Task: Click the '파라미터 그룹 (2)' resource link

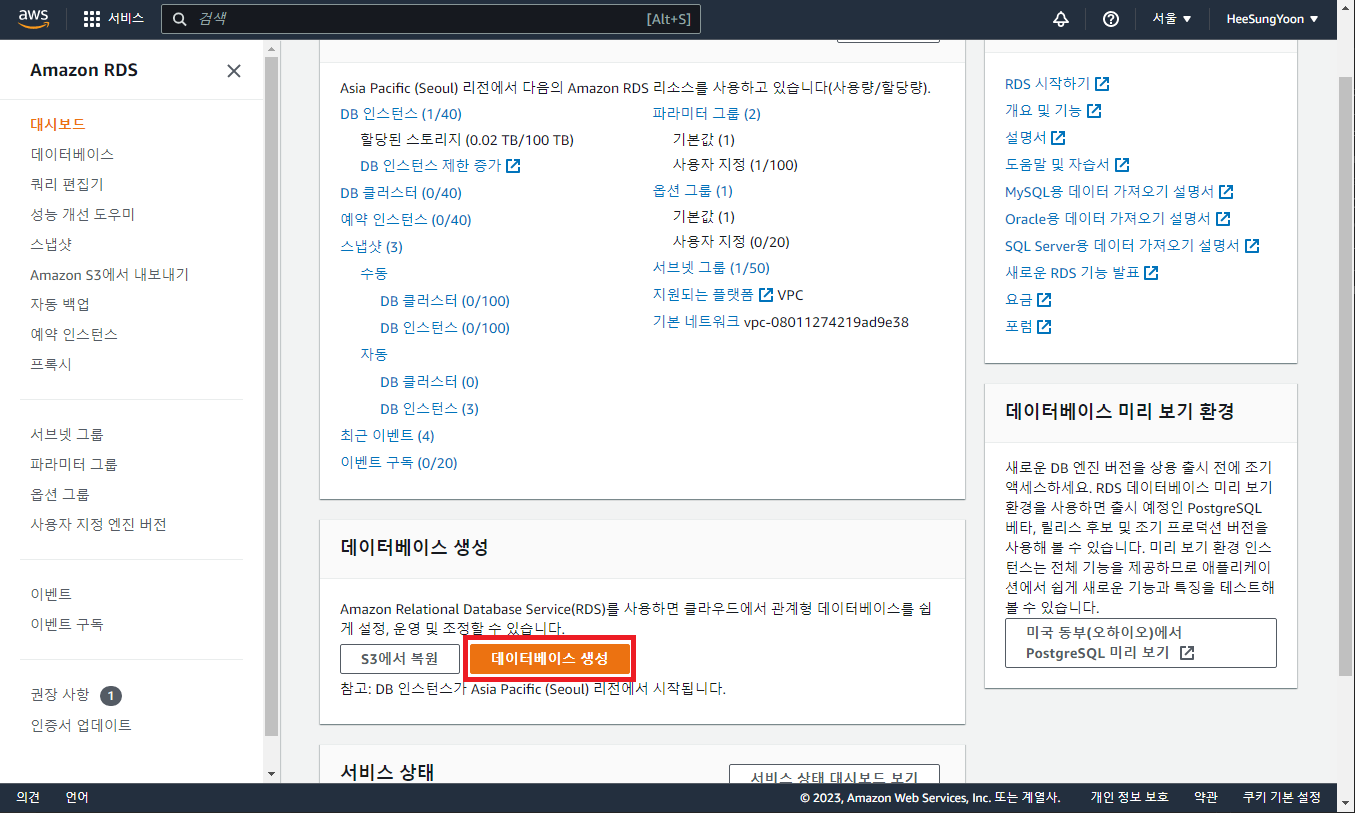Action: click(706, 114)
